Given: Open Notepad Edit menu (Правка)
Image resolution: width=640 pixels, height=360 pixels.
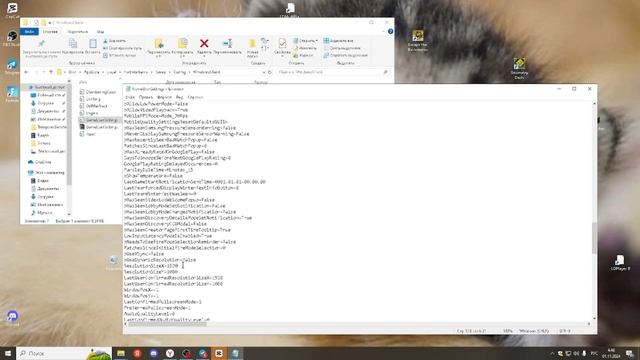Looking at the screenshot, I should coord(146,97).
